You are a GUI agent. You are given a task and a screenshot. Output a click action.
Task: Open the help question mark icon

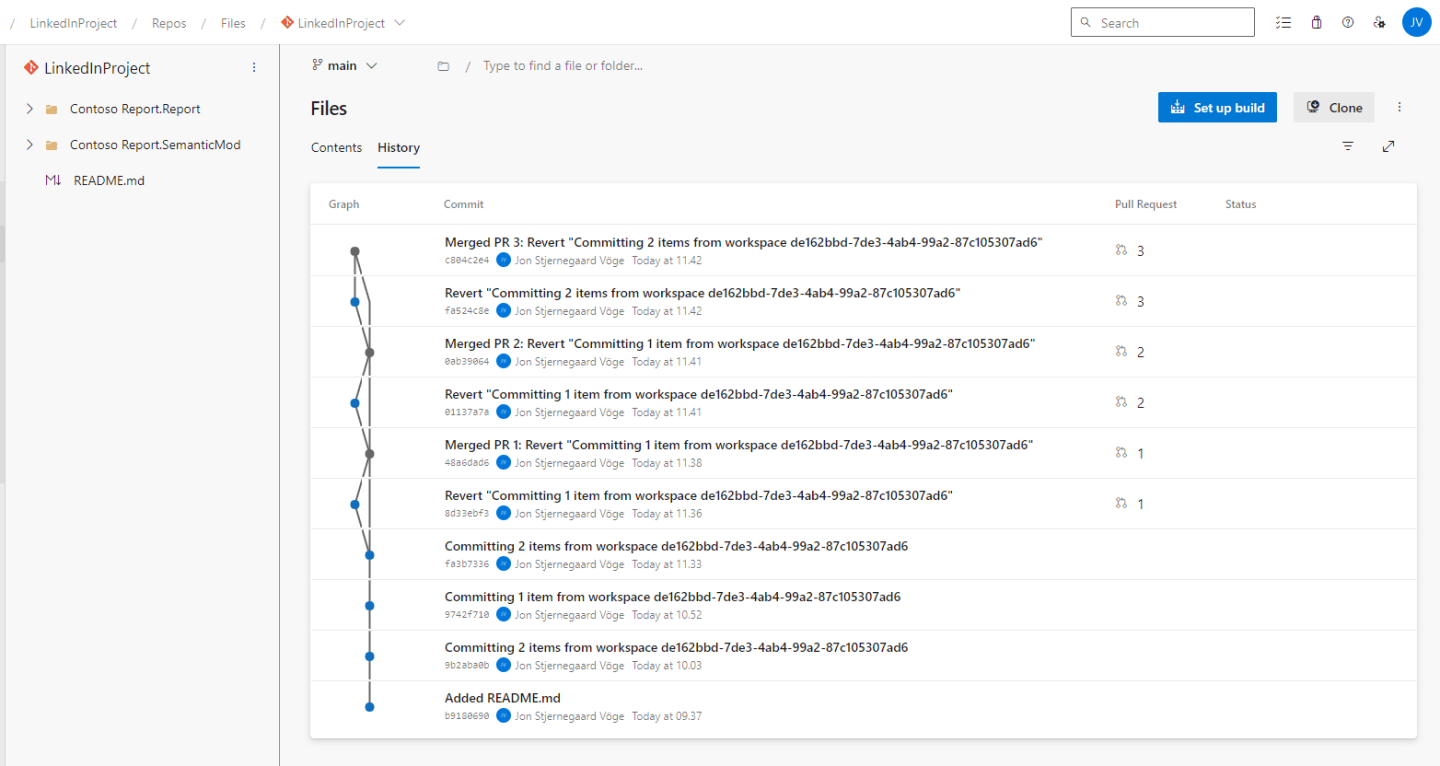coord(1348,23)
